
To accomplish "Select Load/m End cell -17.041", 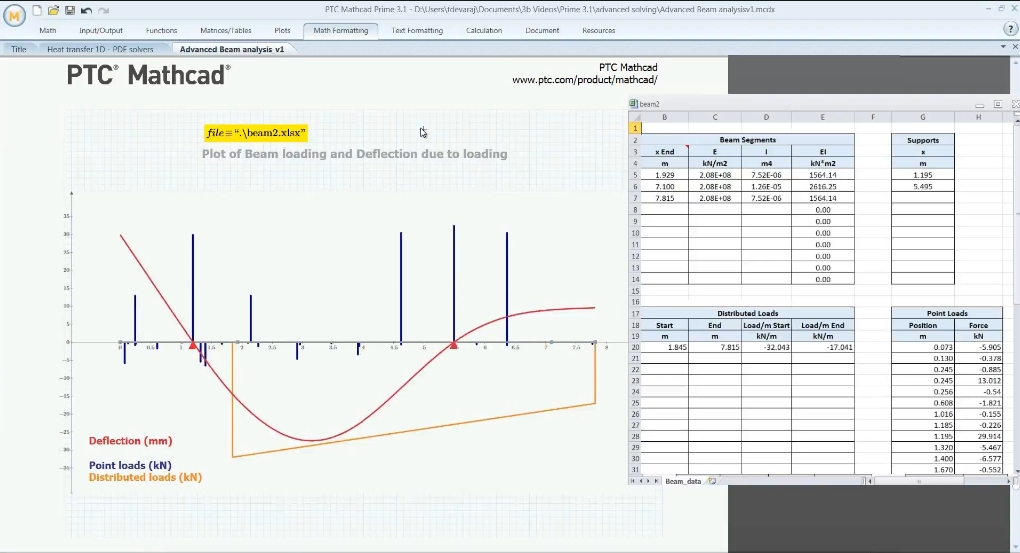I will pos(822,347).
